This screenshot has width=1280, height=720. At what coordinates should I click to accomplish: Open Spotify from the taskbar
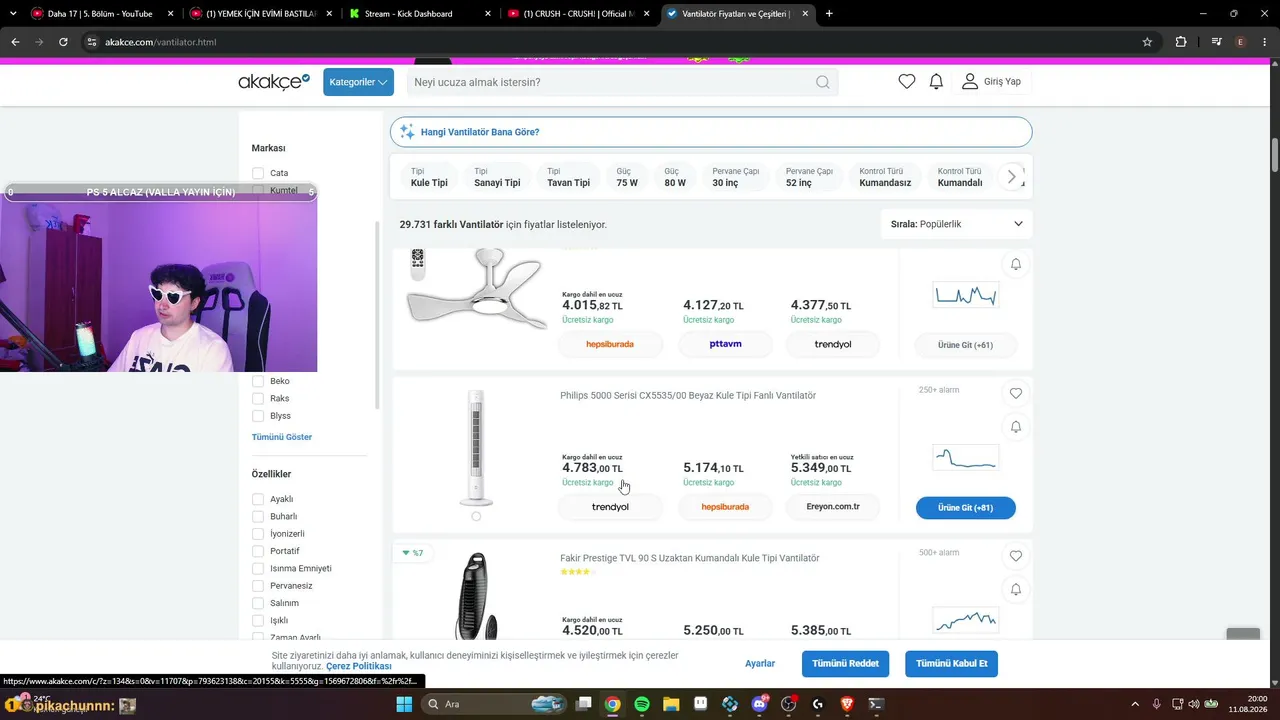[642, 704]
